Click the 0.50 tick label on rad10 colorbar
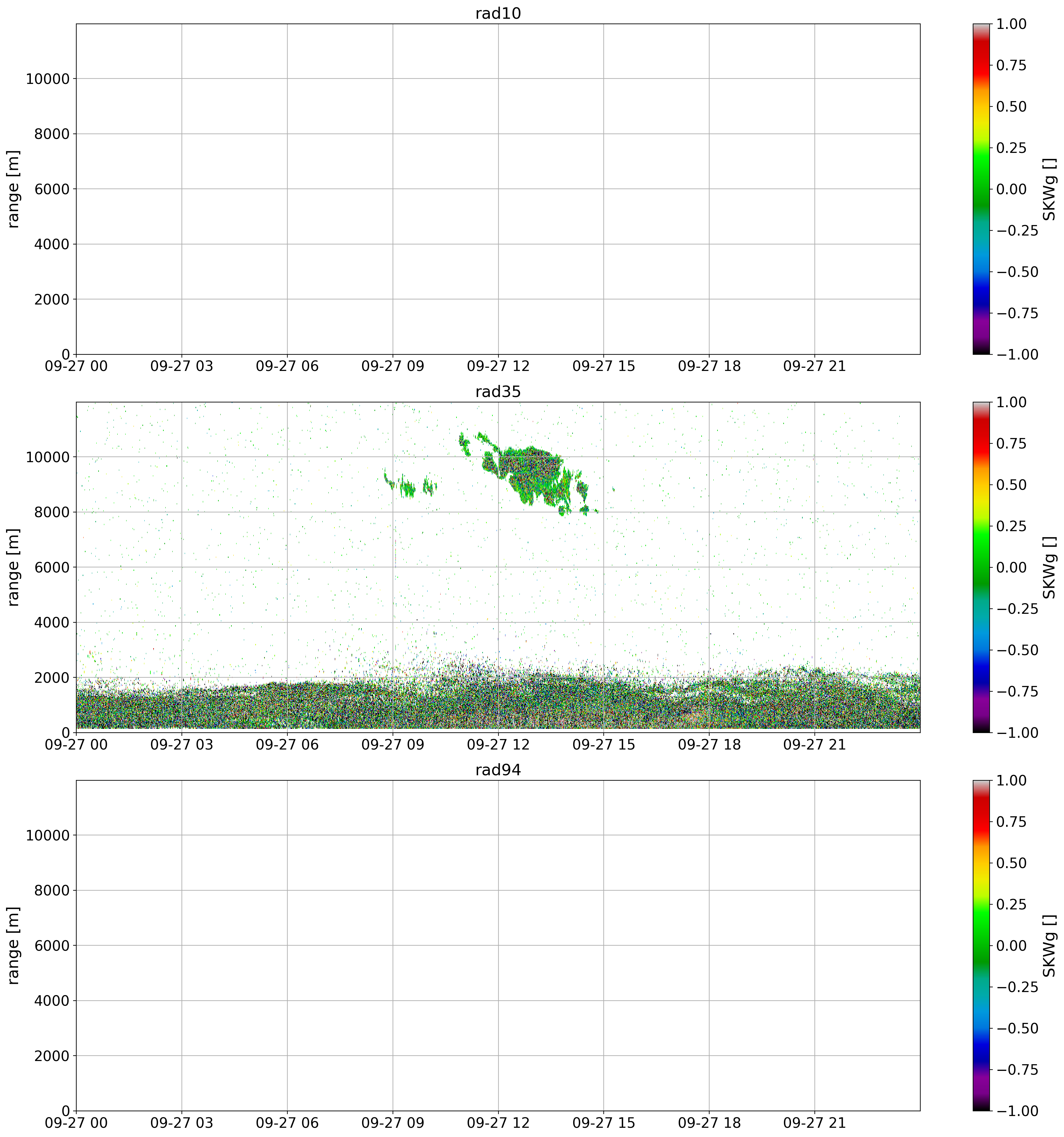Image resolution: width=1064 pixels, height=1137 pixels. [1011, 106]
